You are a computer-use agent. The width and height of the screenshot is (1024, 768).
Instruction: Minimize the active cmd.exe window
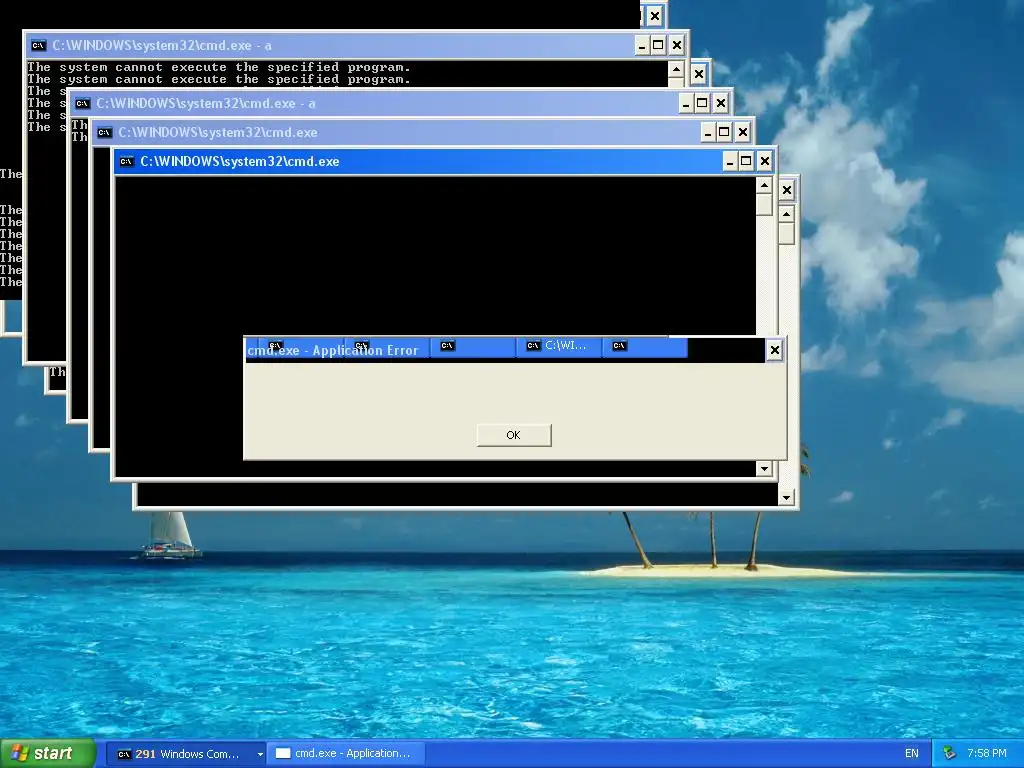[729, 161]
